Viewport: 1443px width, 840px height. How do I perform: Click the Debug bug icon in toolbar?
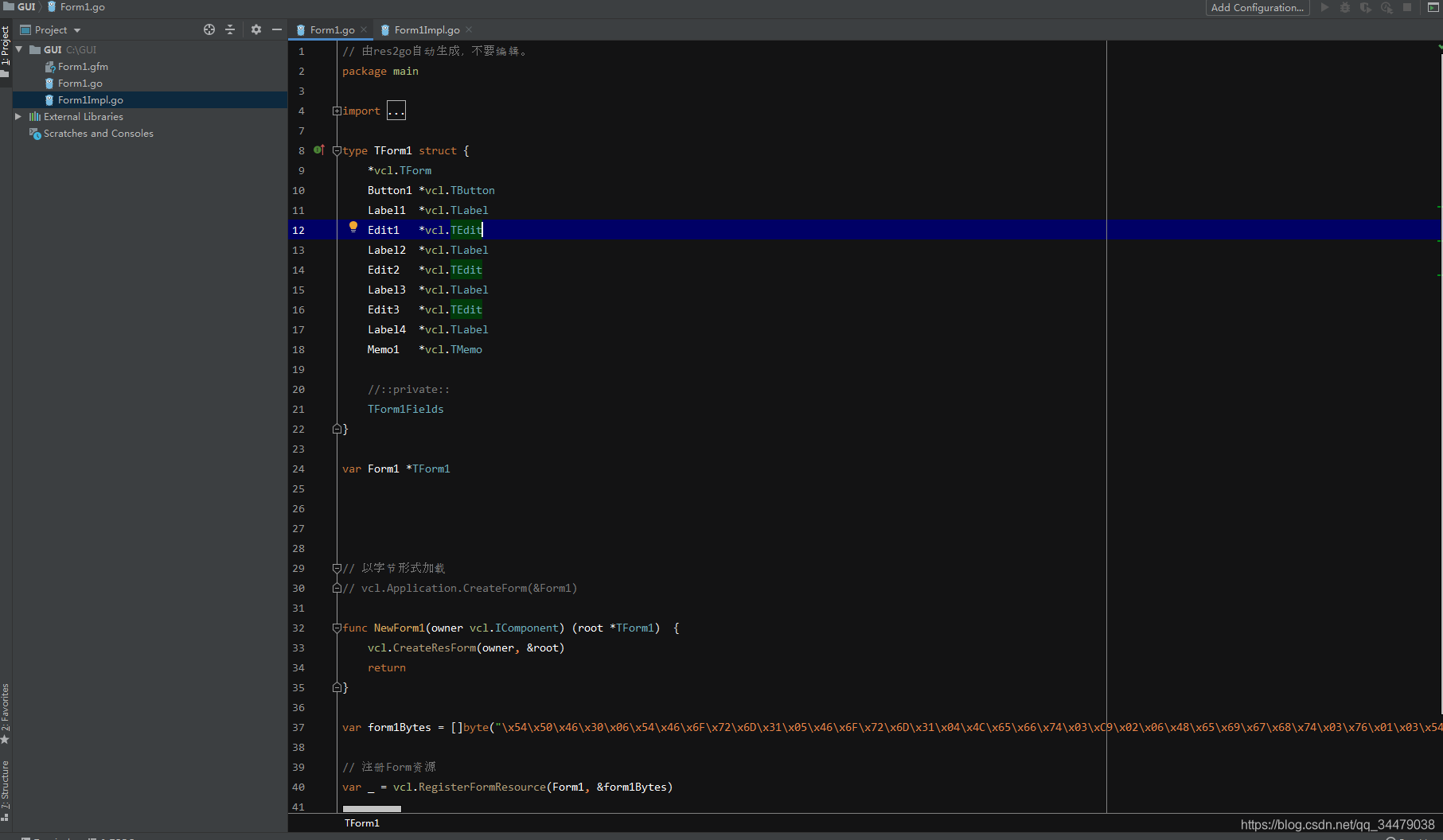(1345, 7)
